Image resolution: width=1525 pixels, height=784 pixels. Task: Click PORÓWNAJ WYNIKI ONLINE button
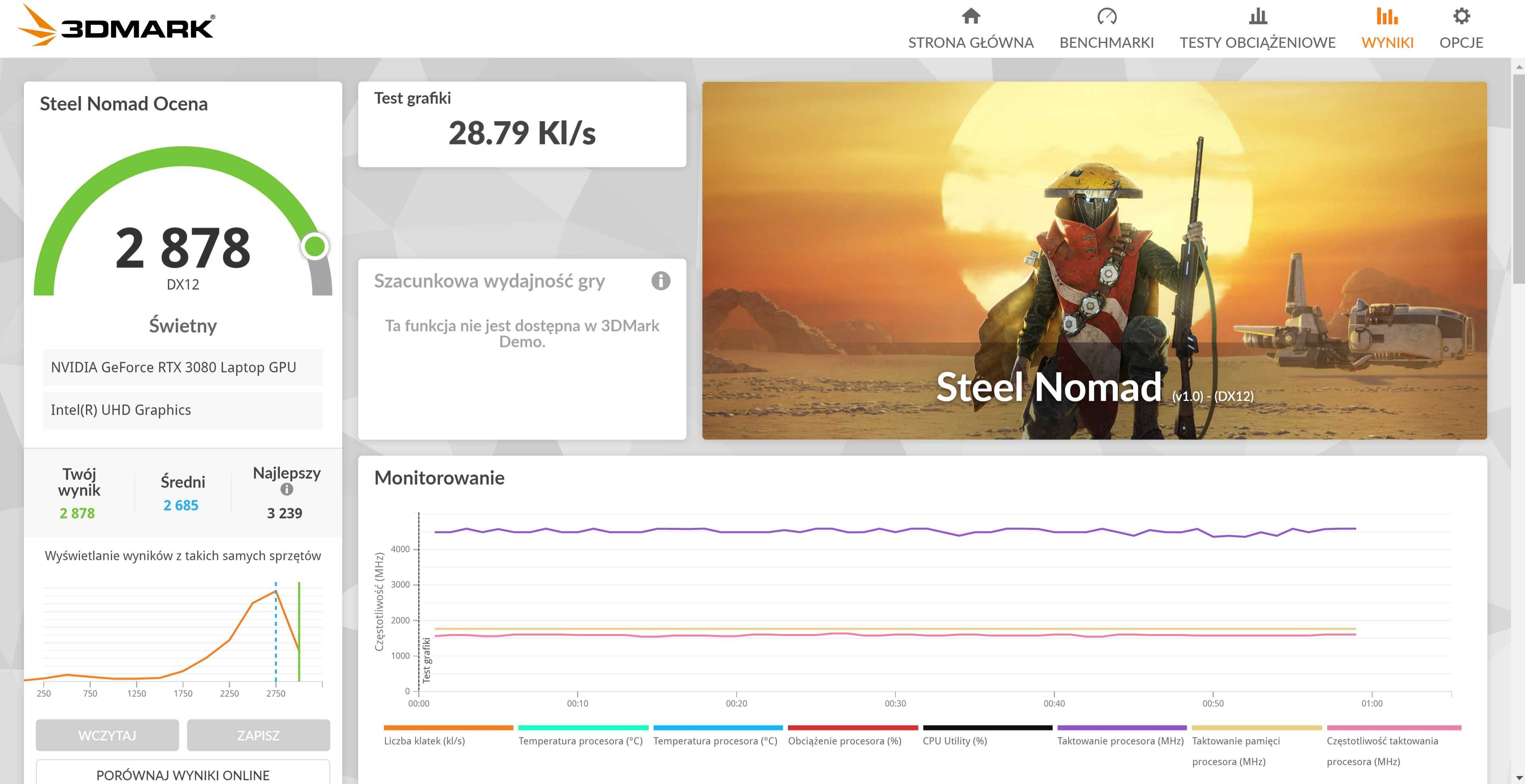point(183,773)
